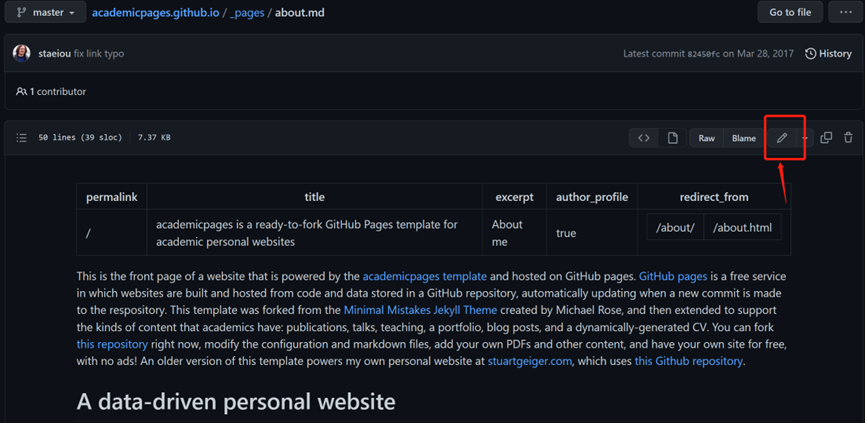Select the '/about/' table cell
Image resolution: width=865 pixels, height=423 pixels.
point(675,227)
